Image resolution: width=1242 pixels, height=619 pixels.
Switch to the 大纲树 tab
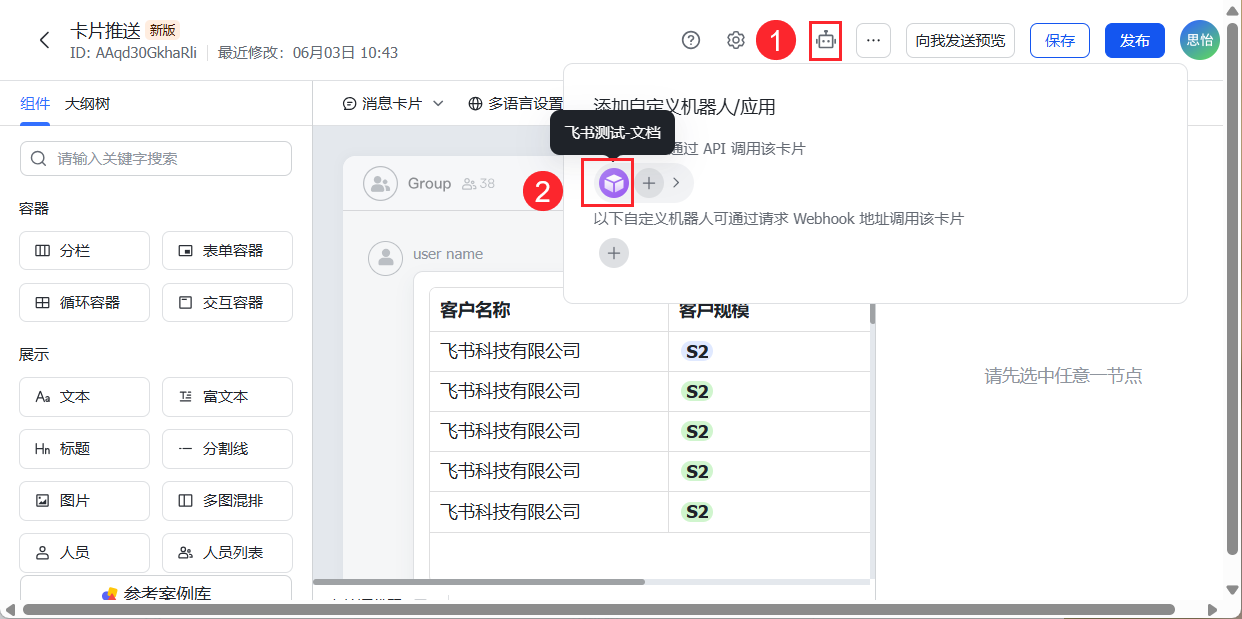87,103
